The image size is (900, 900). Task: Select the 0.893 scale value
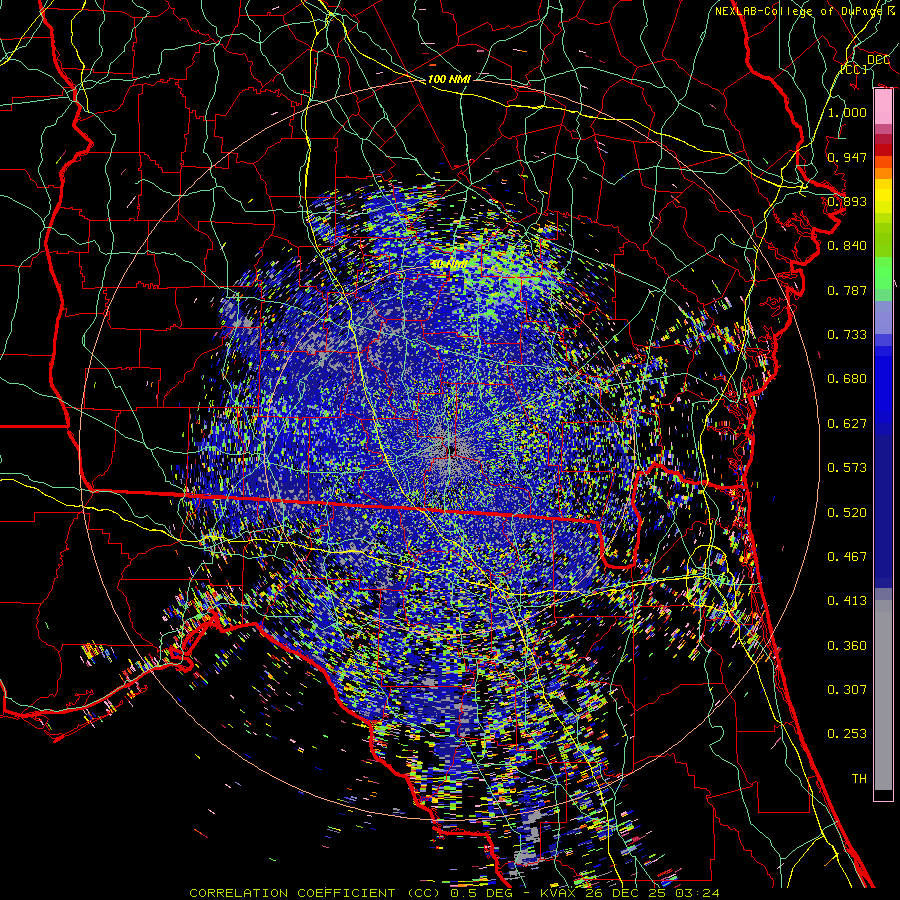coord(847,201)
